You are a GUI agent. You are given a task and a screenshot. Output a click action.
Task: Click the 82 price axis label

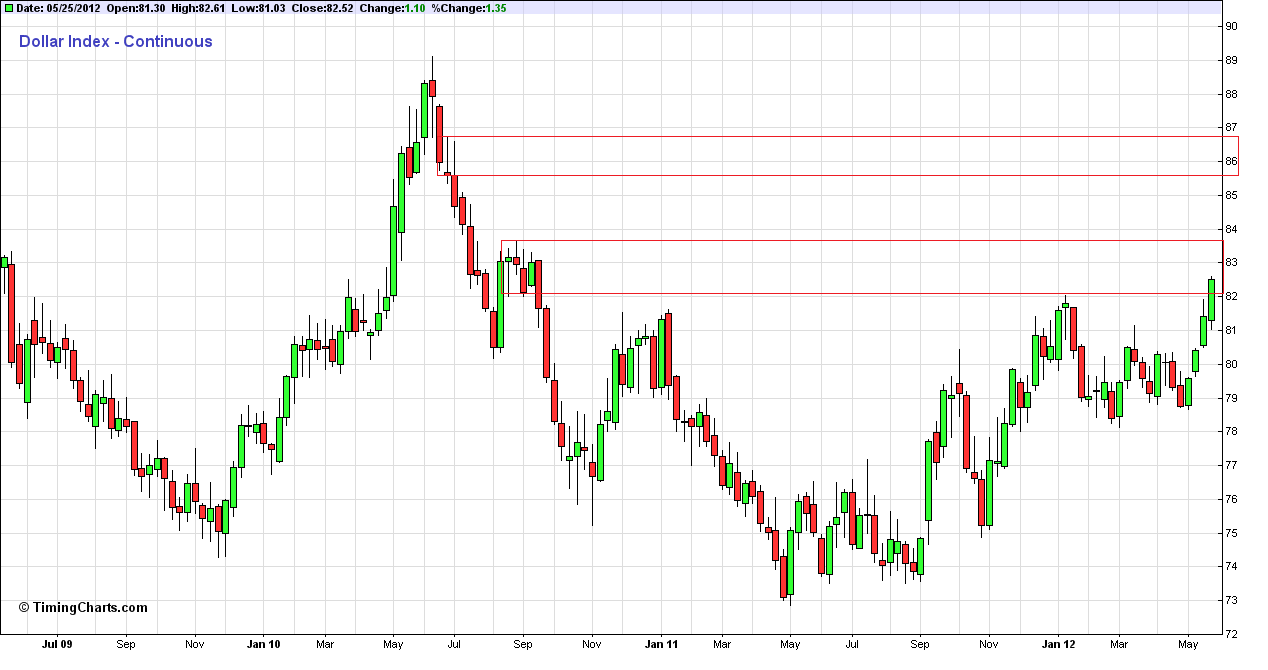tap(1231, 297)
